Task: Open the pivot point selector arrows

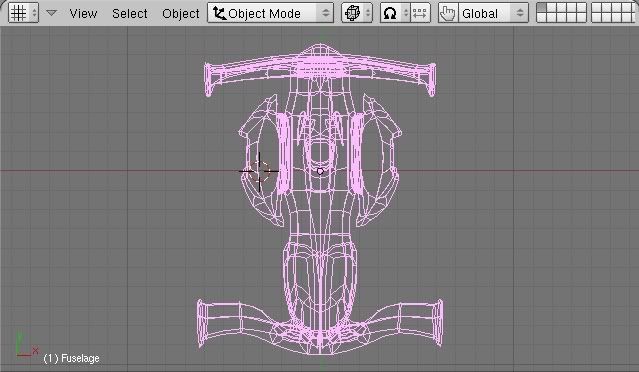Action: pos(405,13)
